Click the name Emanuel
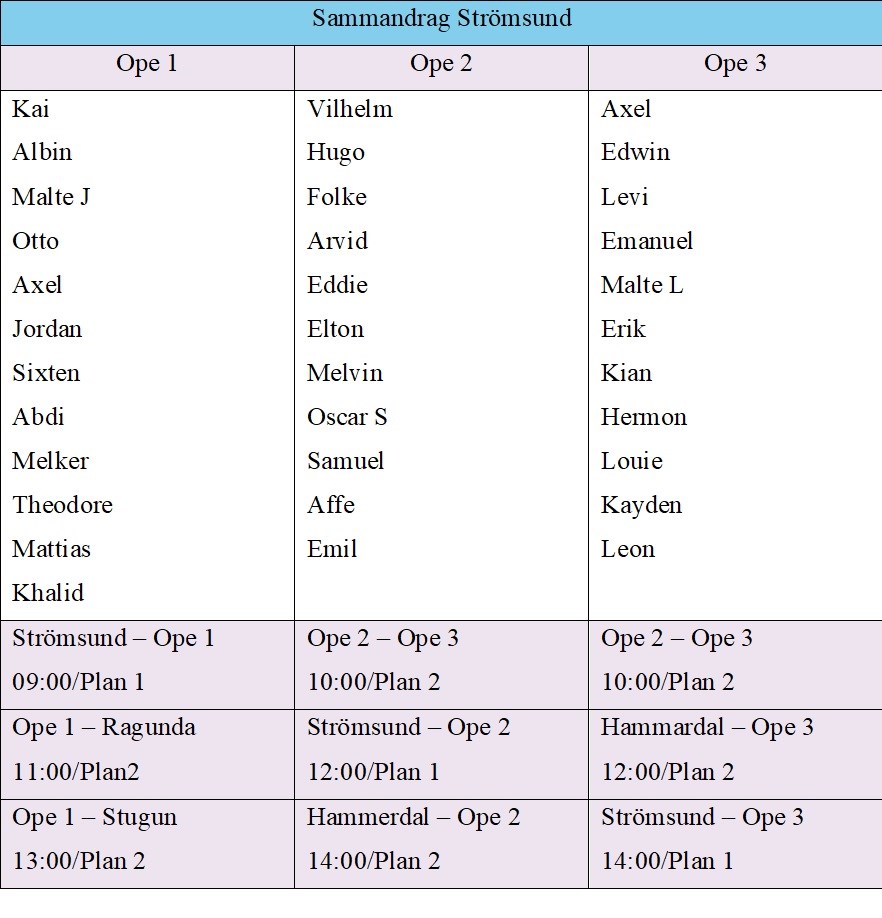Image resolution: width=882 pixels, height=918 pixels. (x=647, y=241)
